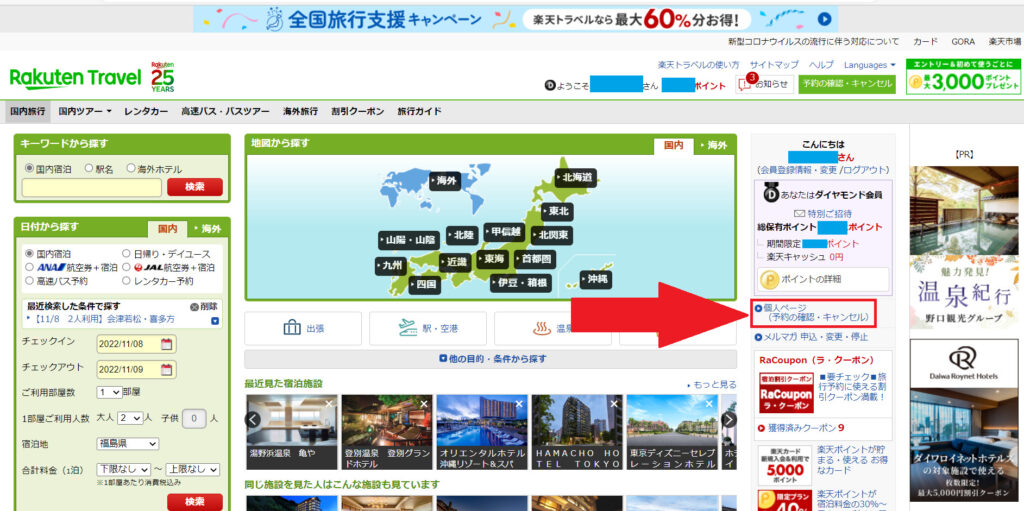Open もっと見る recently viewed link

[x=712, y=385]
